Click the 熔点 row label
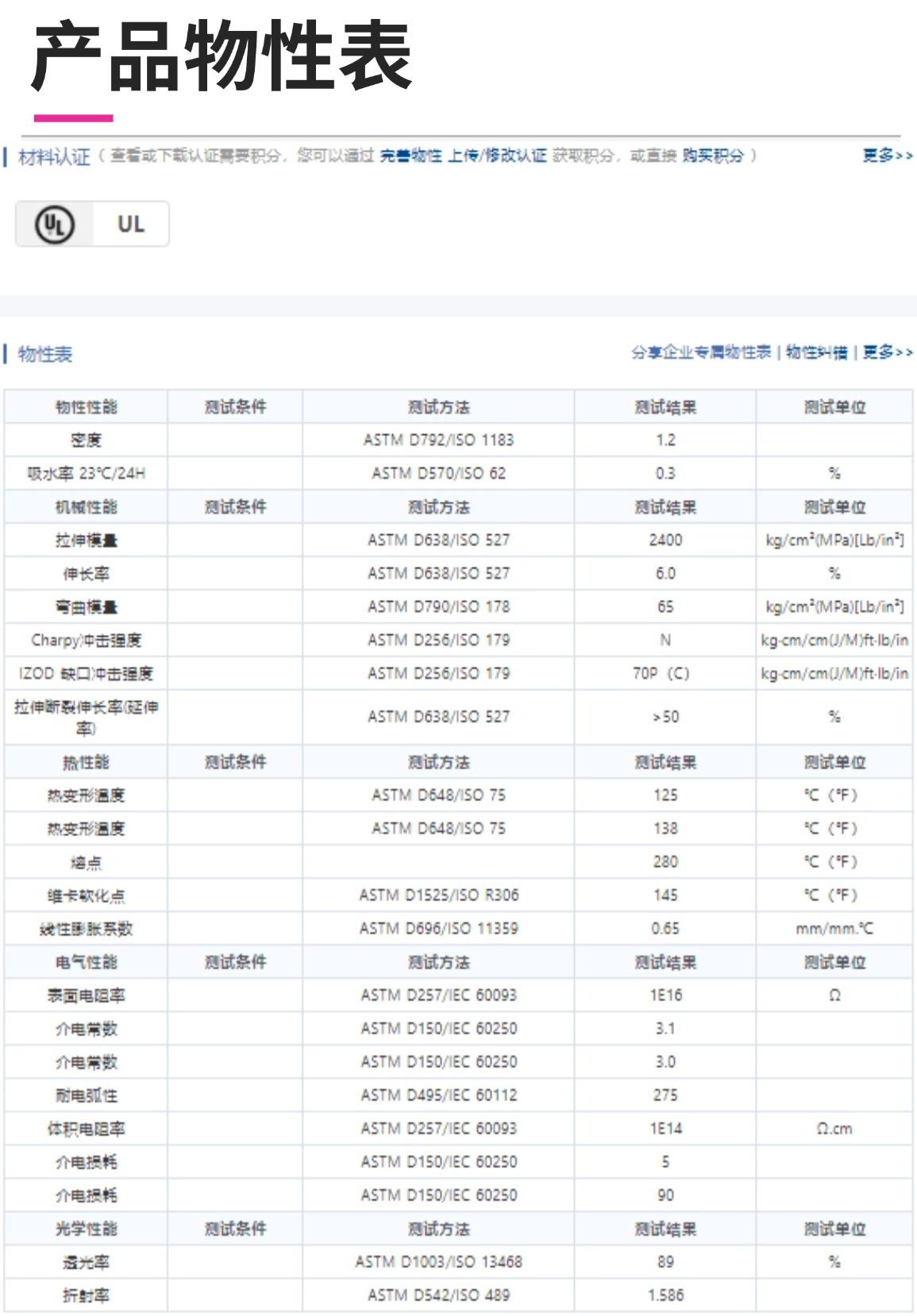 (86, 862)
